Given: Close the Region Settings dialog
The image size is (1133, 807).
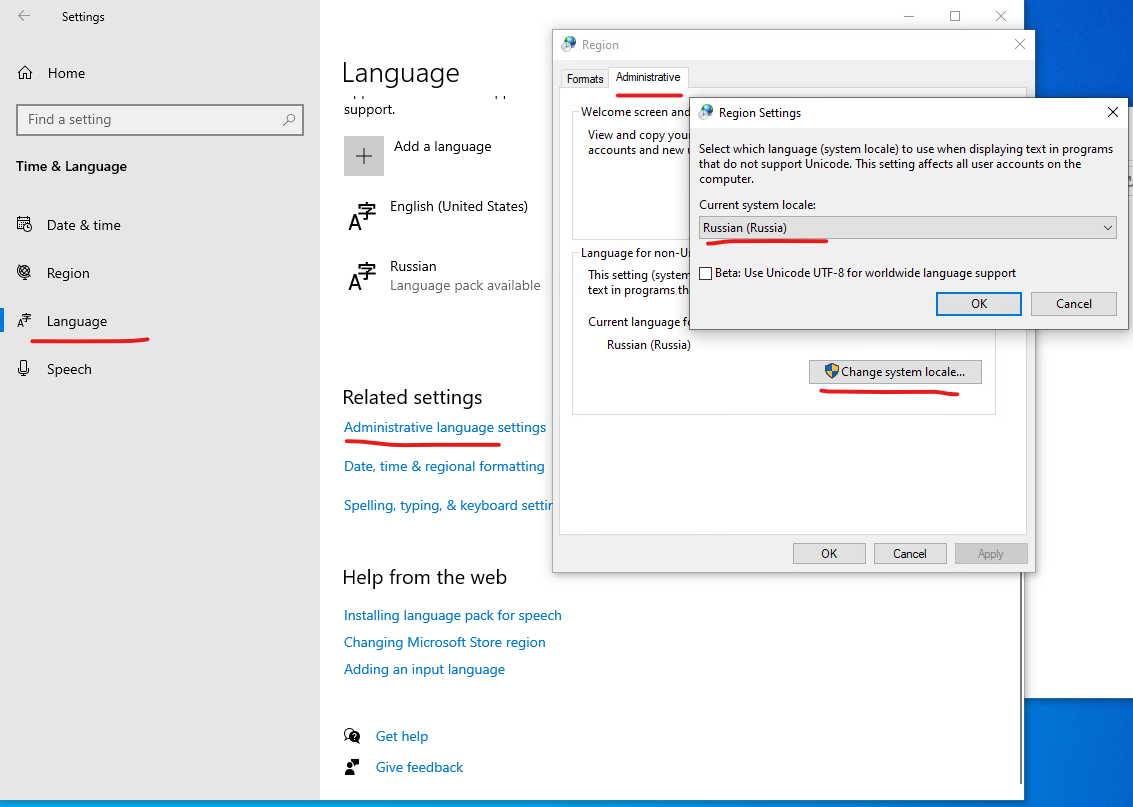Looking at the screenshot, I should 1113,112.
